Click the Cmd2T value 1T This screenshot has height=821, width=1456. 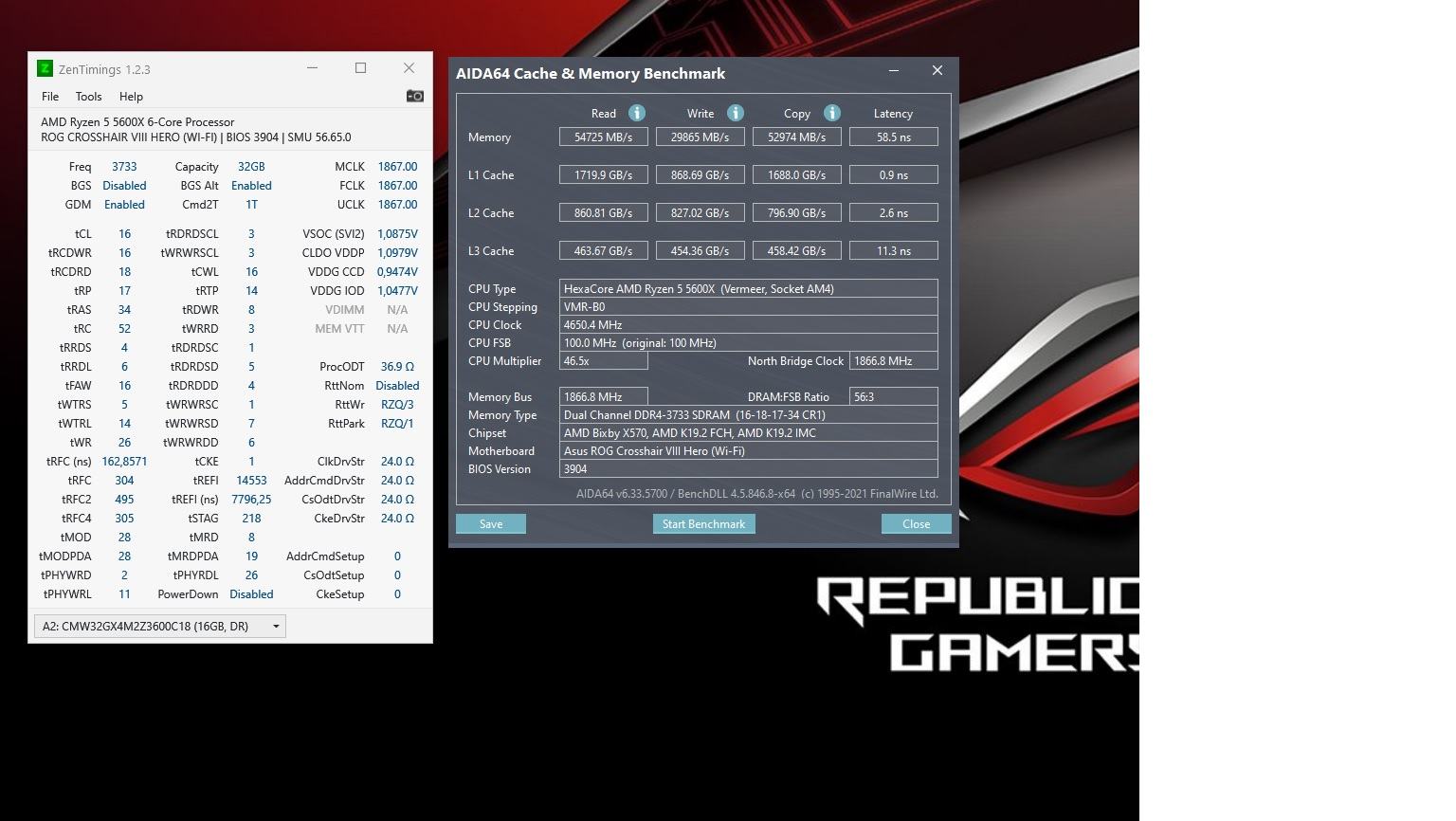pos(251,205)
